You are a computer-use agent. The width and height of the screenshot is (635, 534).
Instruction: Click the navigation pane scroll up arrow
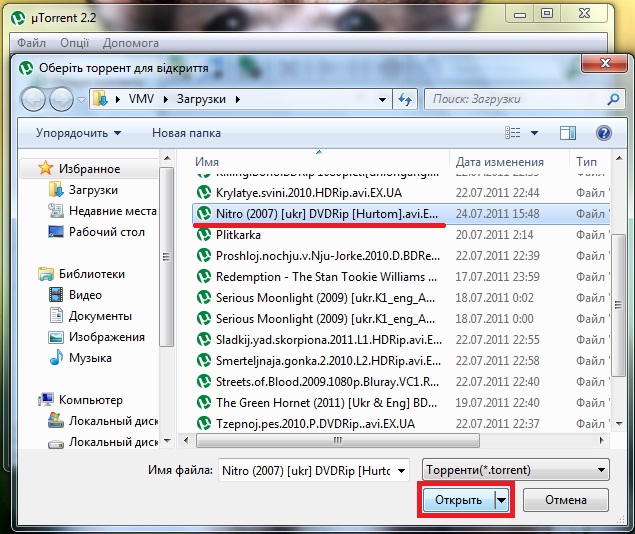167,158
